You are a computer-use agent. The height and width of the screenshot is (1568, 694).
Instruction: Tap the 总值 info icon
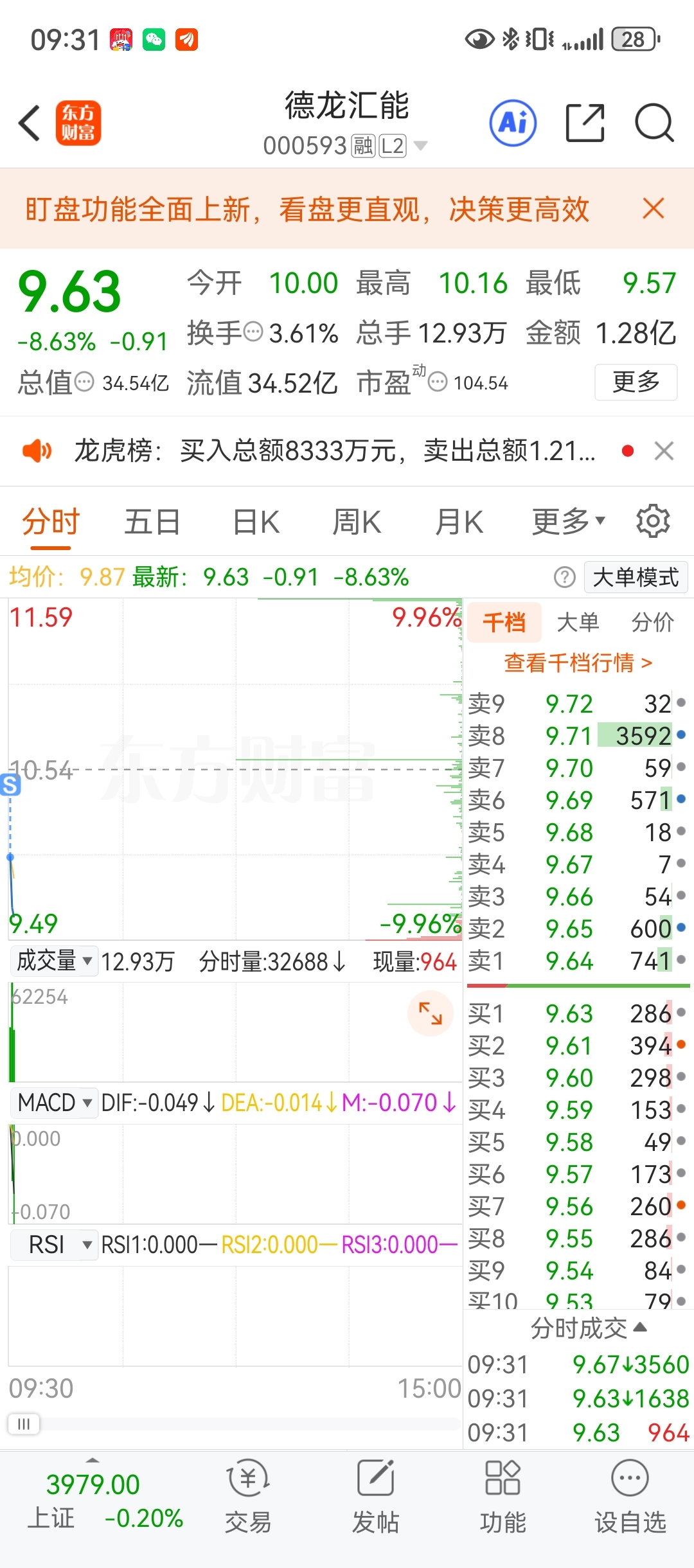point(84,382)
